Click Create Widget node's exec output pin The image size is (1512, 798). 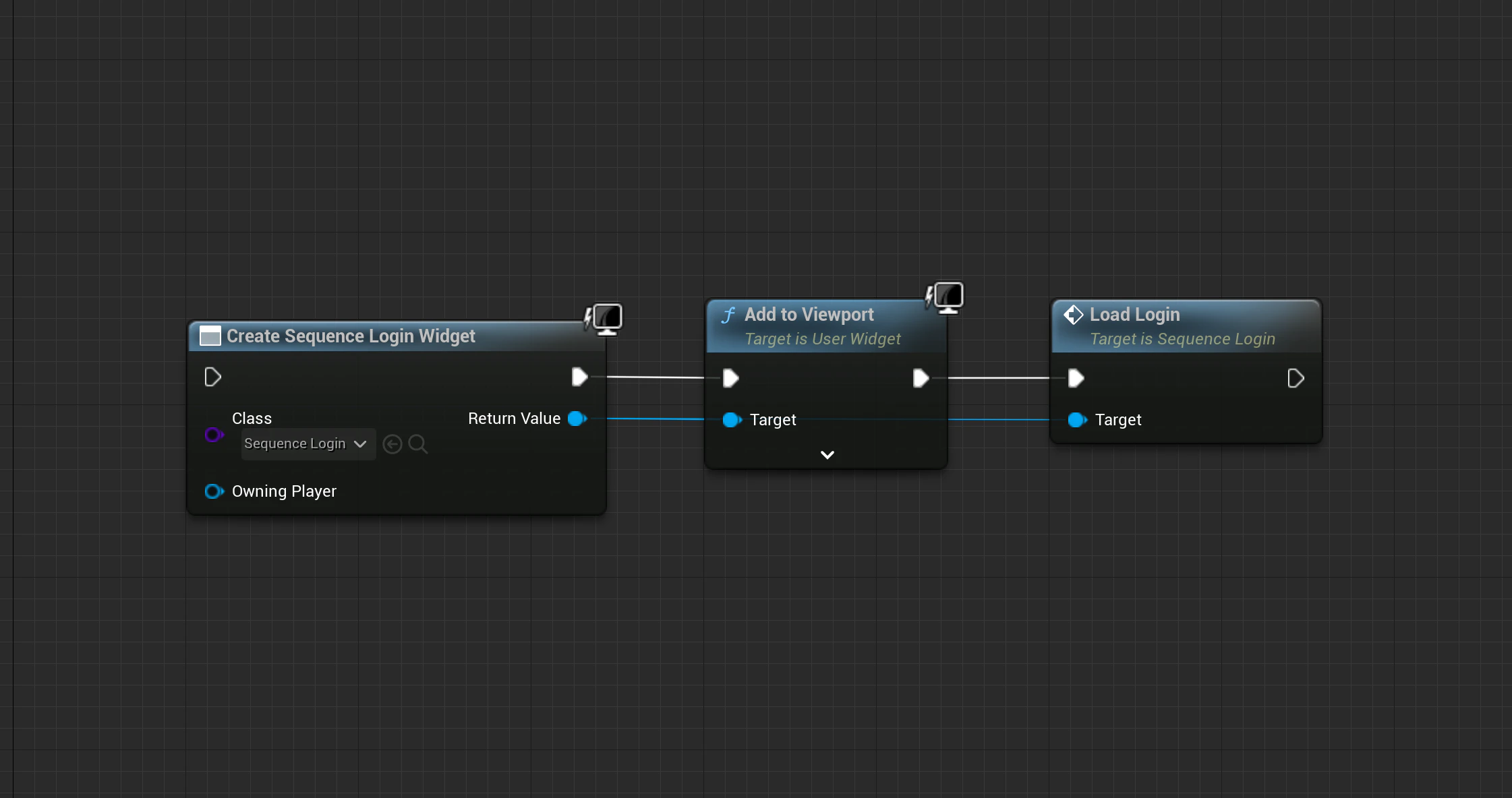pos(579,377)
